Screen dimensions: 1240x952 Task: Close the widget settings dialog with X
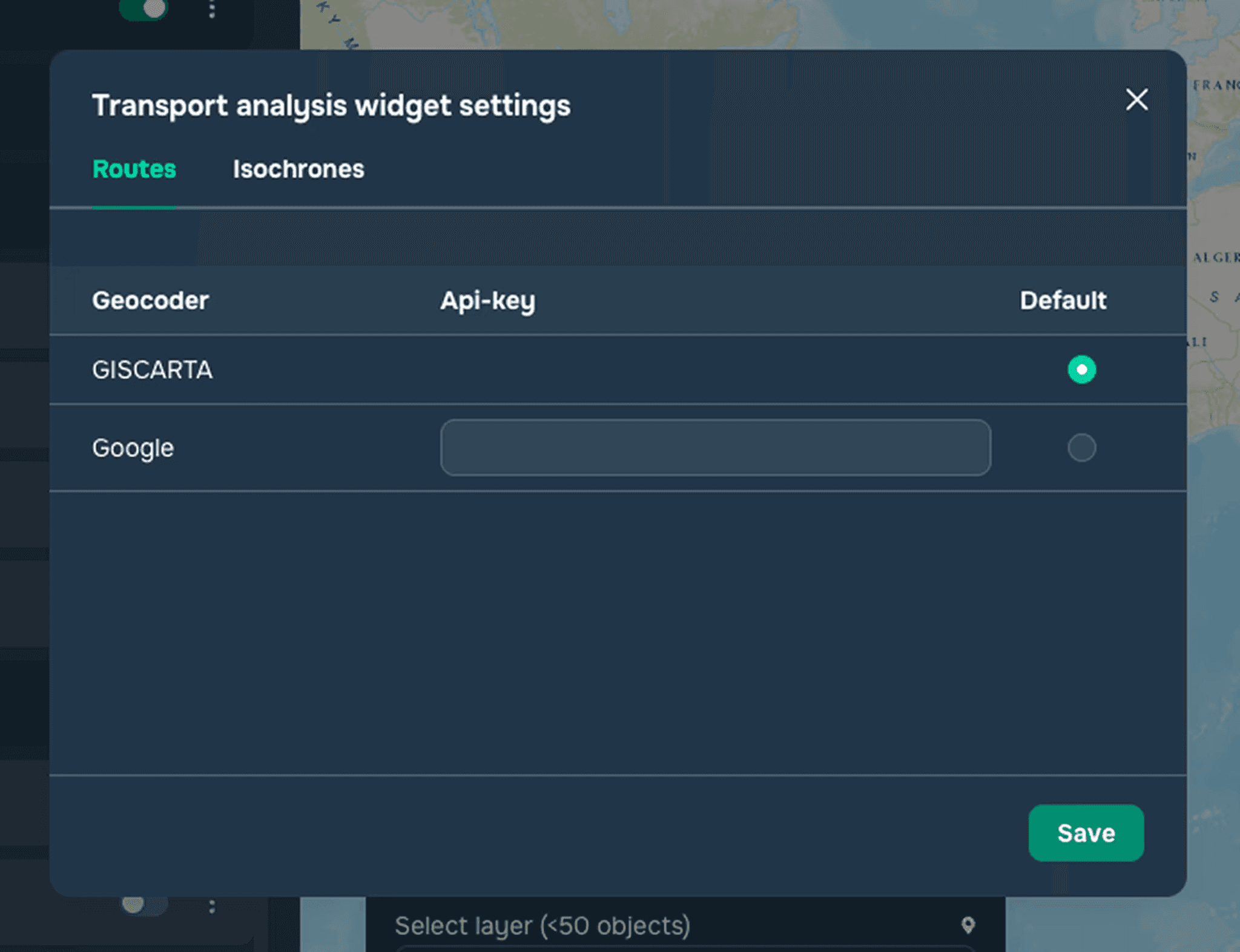tap(1136, 100)
